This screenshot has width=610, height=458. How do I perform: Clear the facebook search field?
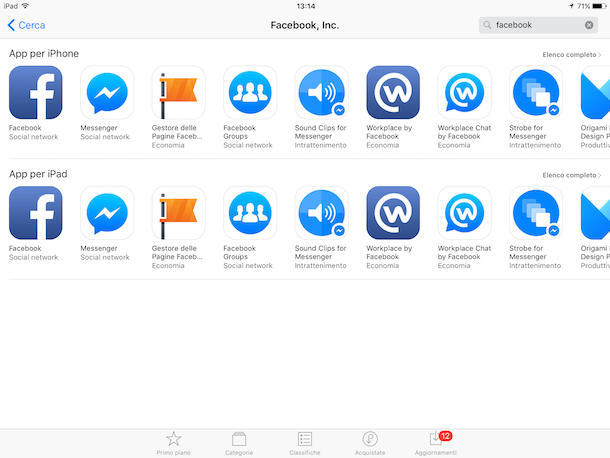coord(589,25)
